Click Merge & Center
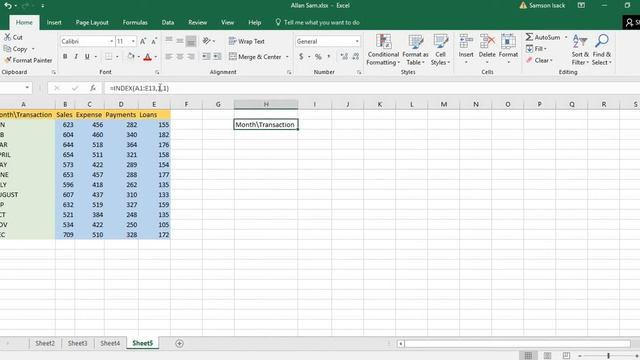 255,57
